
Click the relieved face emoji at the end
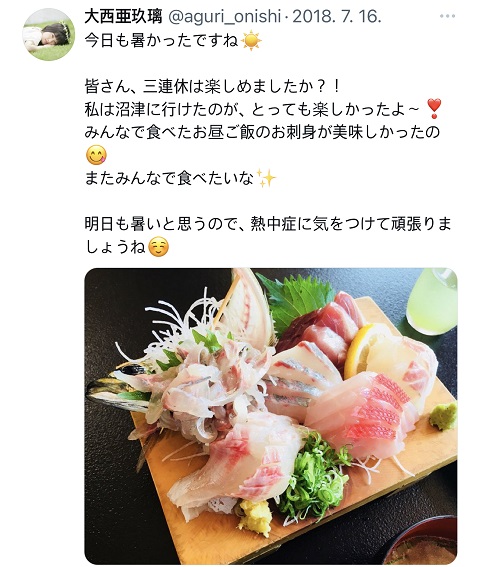point(159,247)
